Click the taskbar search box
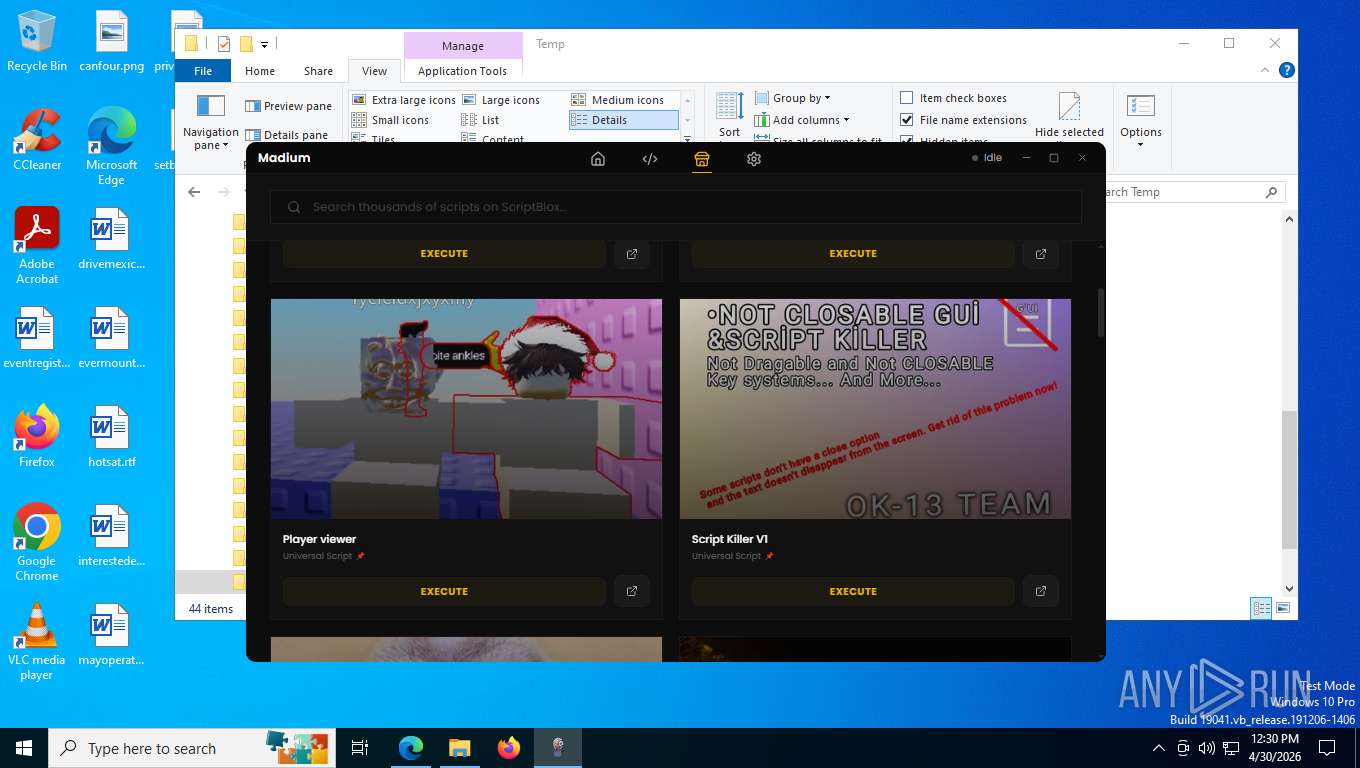Viewport: 1360px width, 768px height. pos(194,748)
